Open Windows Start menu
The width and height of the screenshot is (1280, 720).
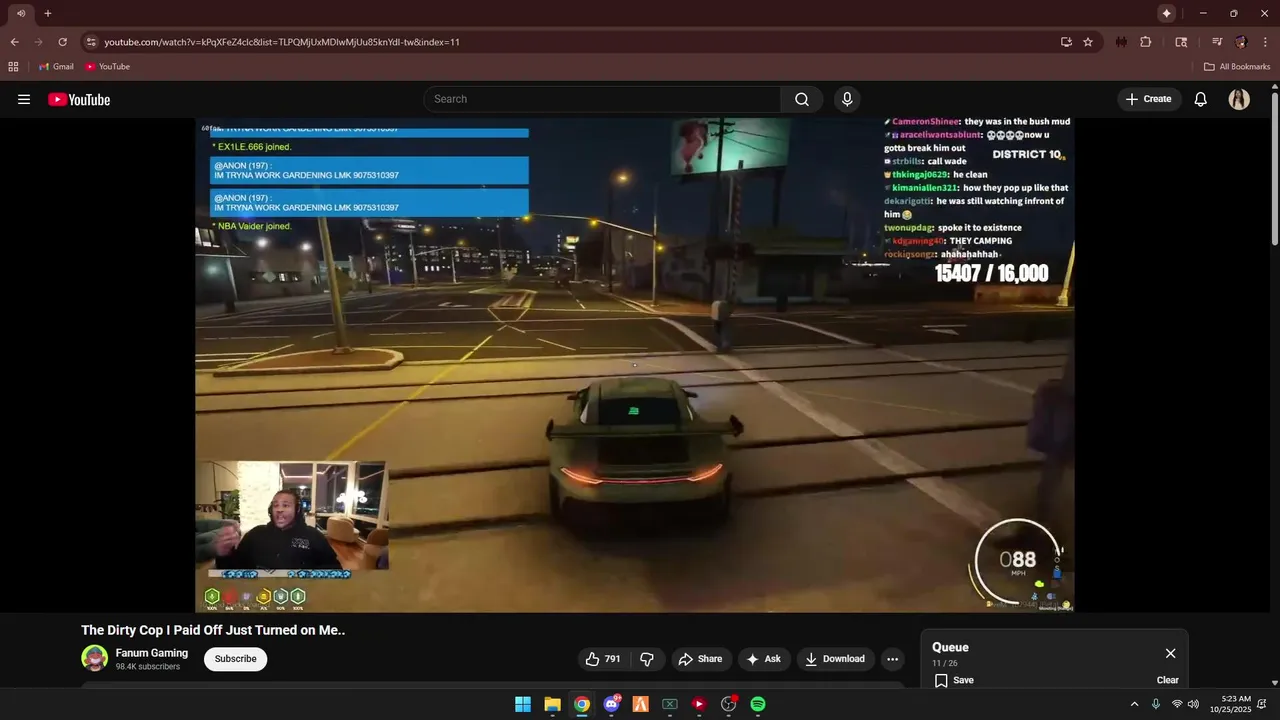523,704
